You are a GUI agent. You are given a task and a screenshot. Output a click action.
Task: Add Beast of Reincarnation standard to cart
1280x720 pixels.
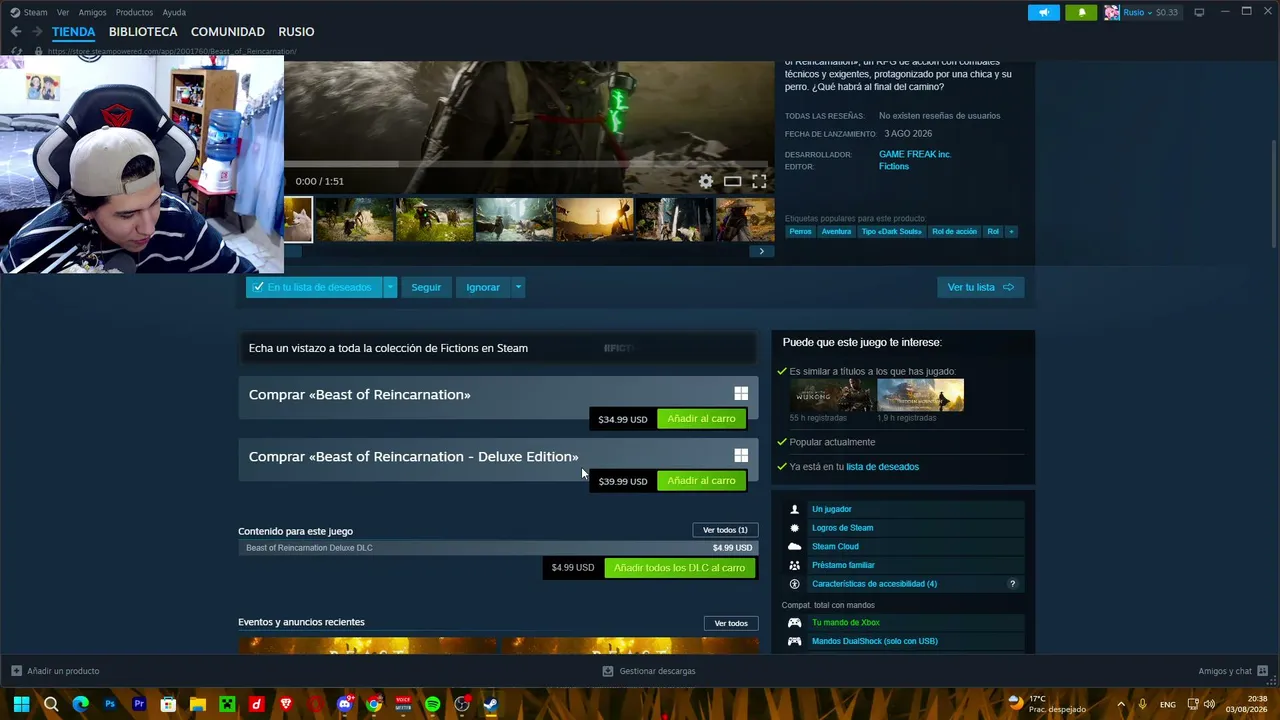[x=701, y=419]
